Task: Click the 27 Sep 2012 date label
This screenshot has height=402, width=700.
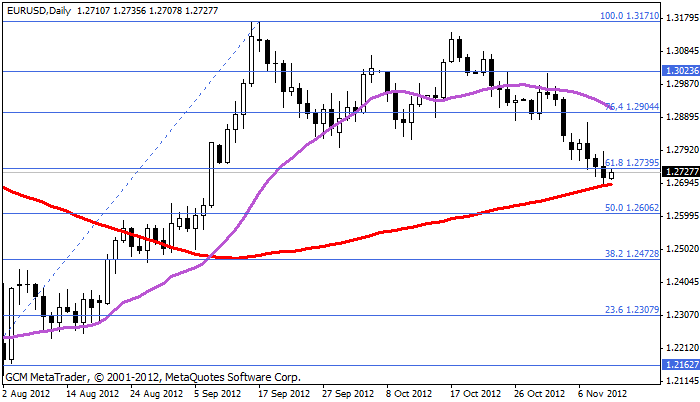Action: 348,394
